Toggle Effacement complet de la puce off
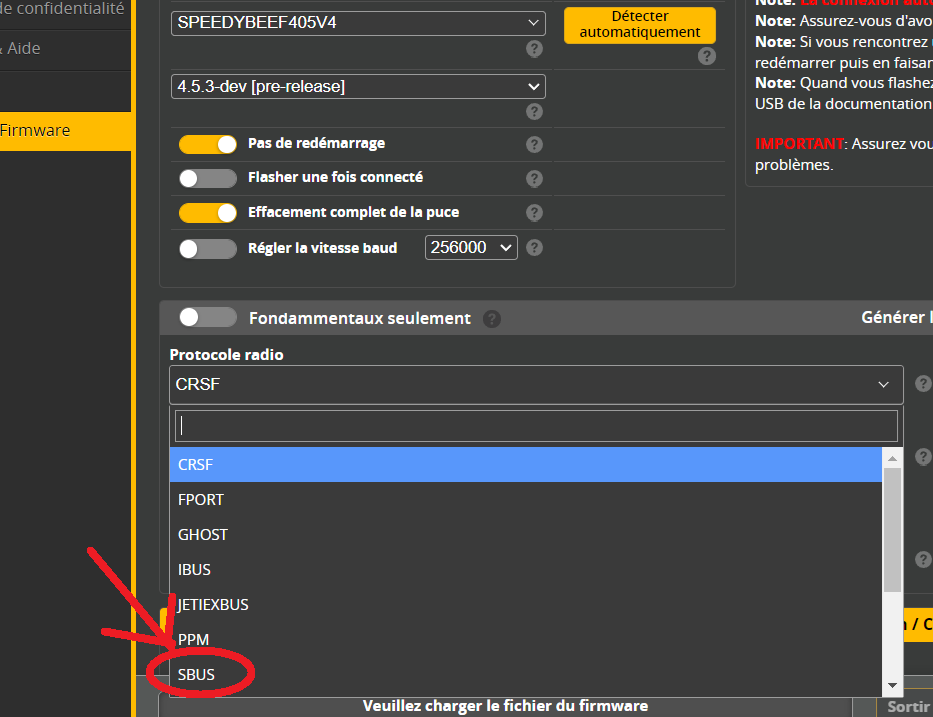Screen dimensions: 933x717 tap(208, 213)
